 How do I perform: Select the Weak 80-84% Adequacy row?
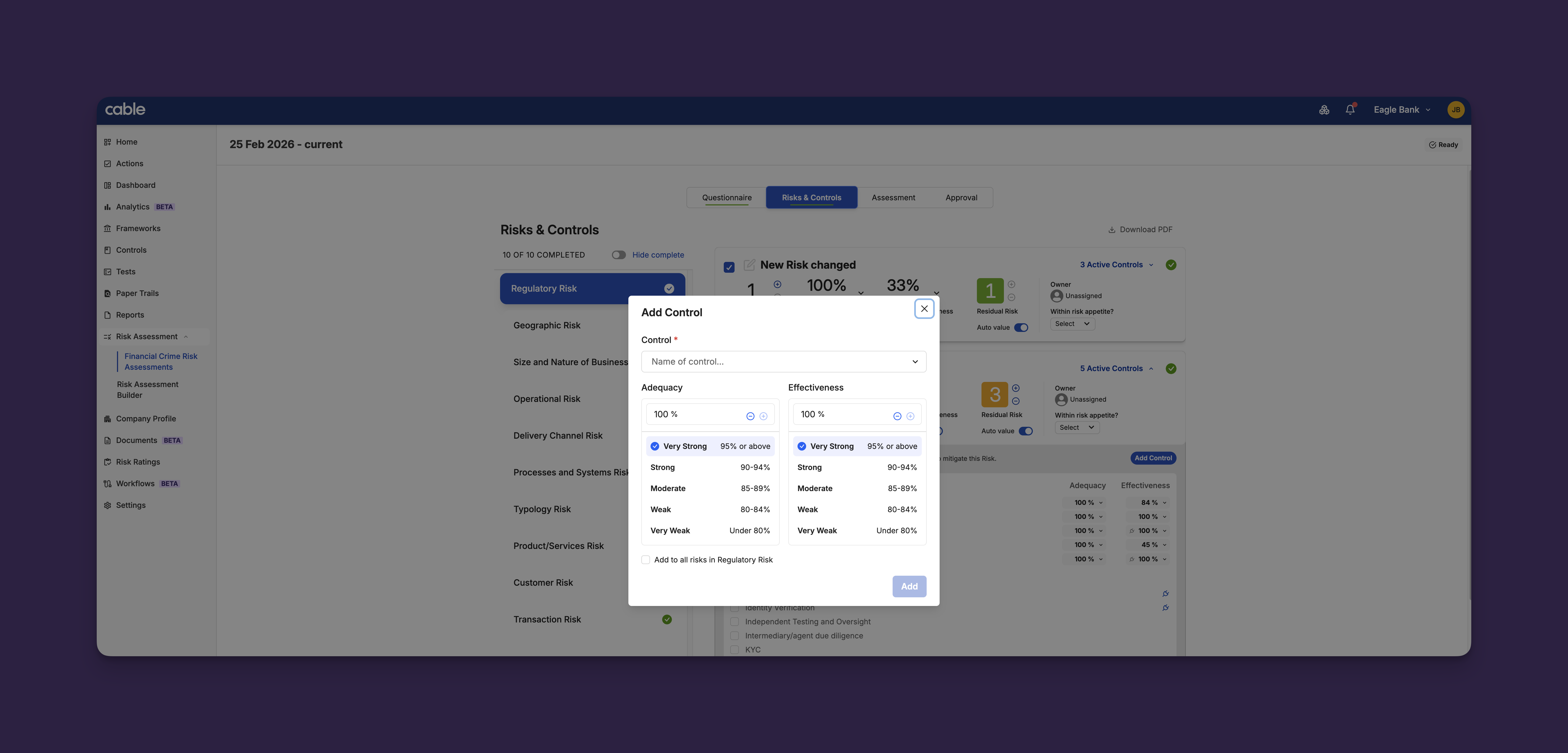[710, 509]
